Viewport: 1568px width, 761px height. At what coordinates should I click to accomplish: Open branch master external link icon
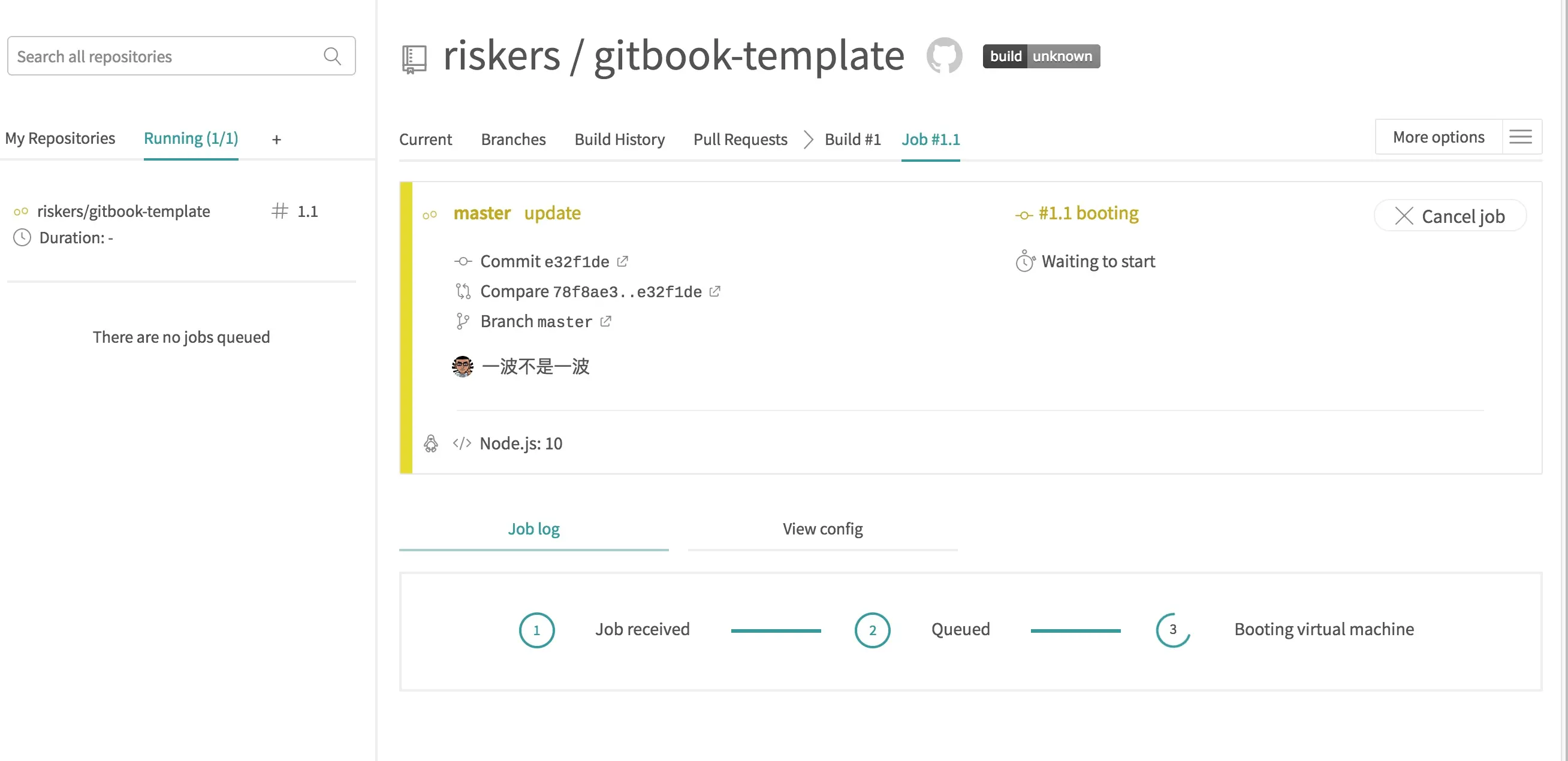point(605,321)
